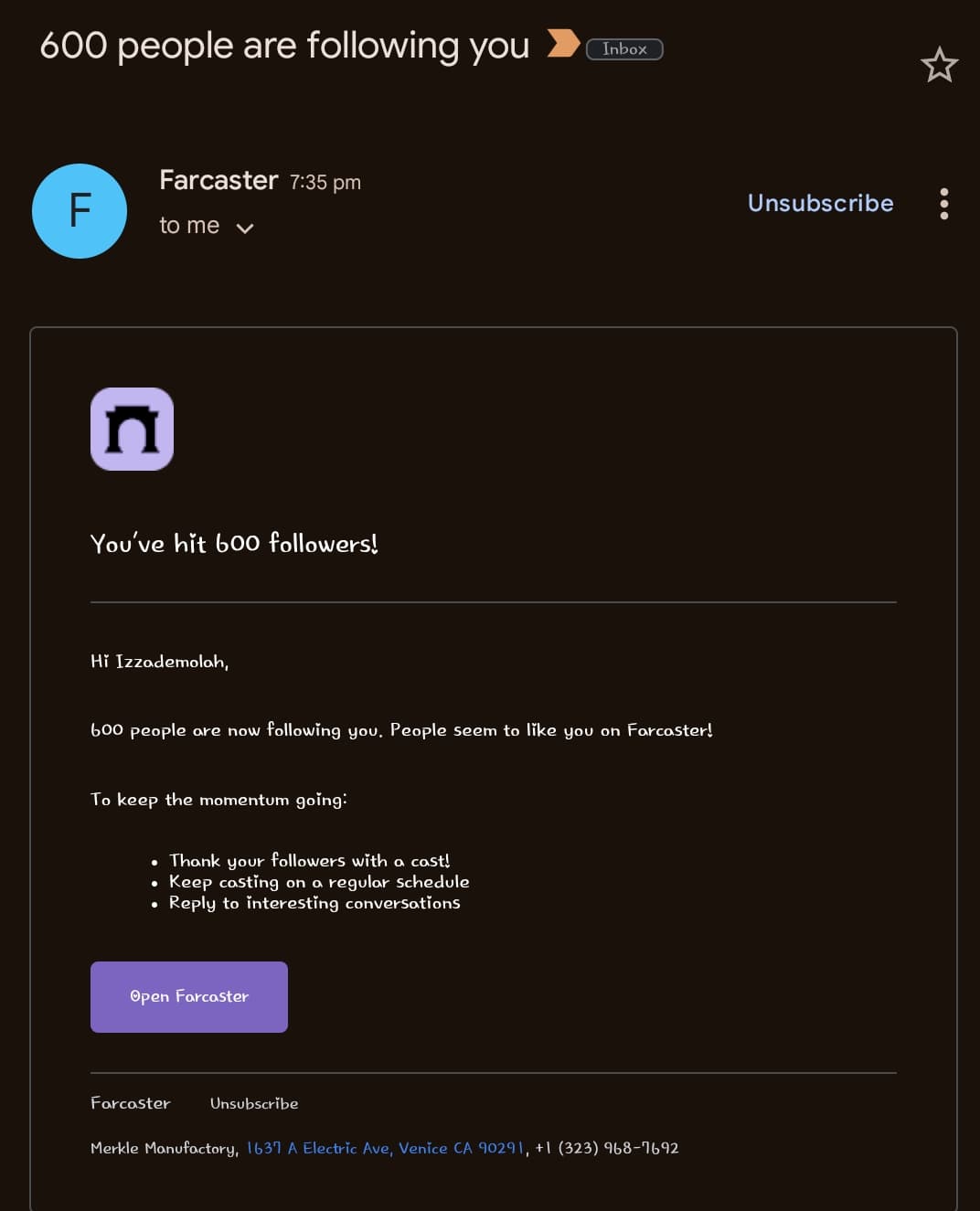The width and height of the screenshot is (980, 1211).
Task: Click the "to me" recipient text
Action: pos(189,226)
